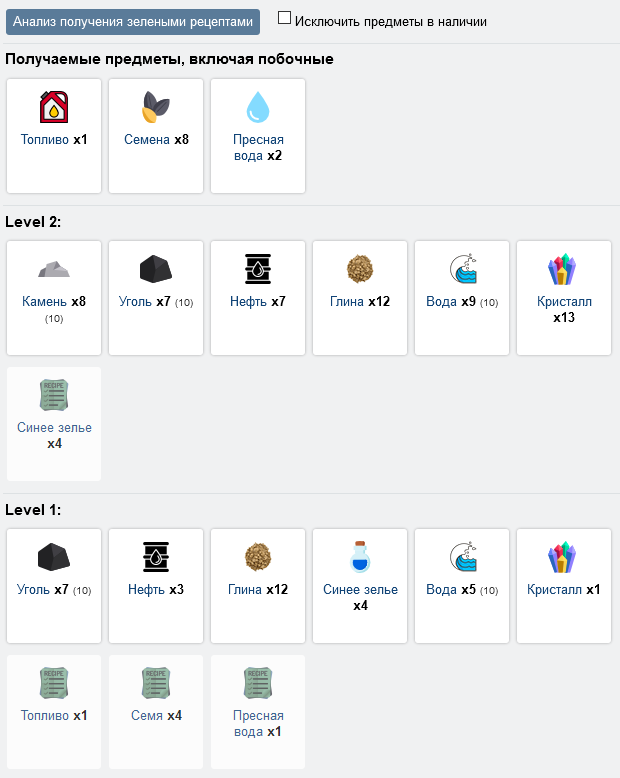Click the fresh water droplet icon

coord(258,107)
